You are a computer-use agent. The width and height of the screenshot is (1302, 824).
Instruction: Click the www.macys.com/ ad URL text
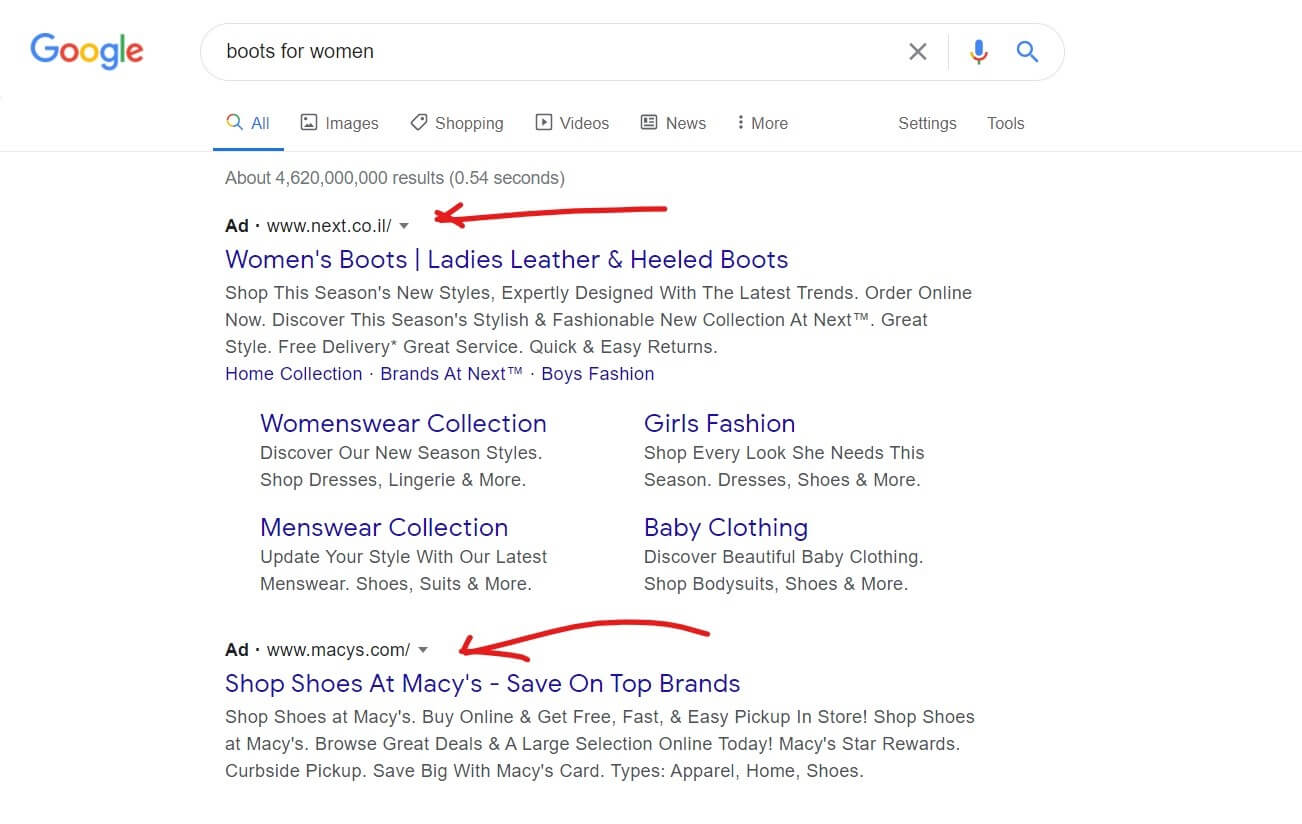click(338, 650)
